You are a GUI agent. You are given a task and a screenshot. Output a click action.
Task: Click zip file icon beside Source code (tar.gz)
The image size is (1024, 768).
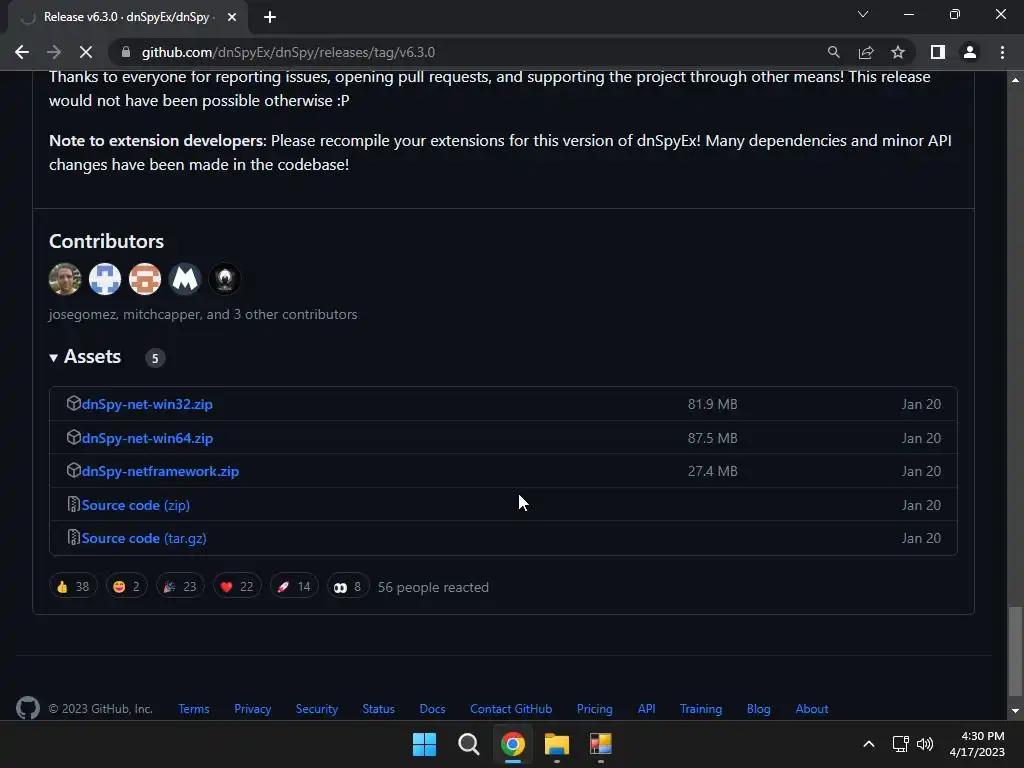coord(74,537)
